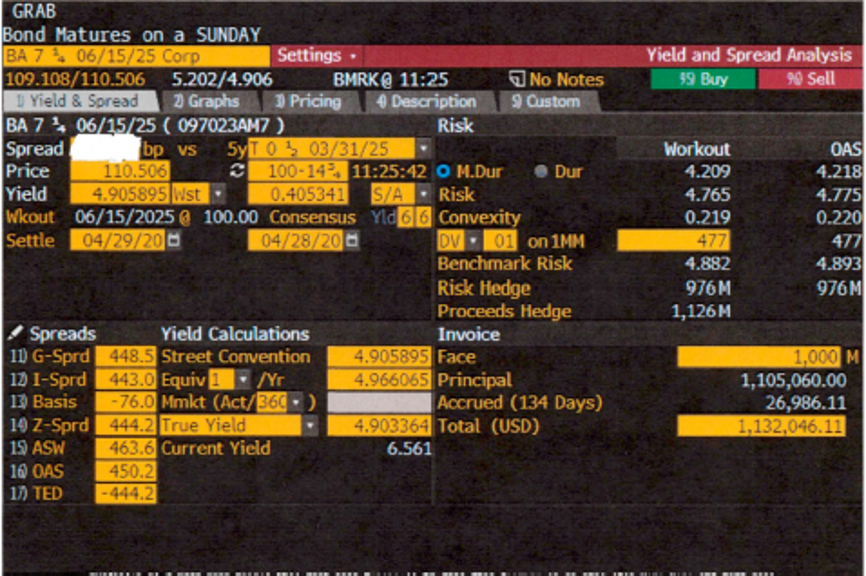This screenshot has width=866, height=576.
Task: Click the 90 Sell button
Action: click(812, 79)
